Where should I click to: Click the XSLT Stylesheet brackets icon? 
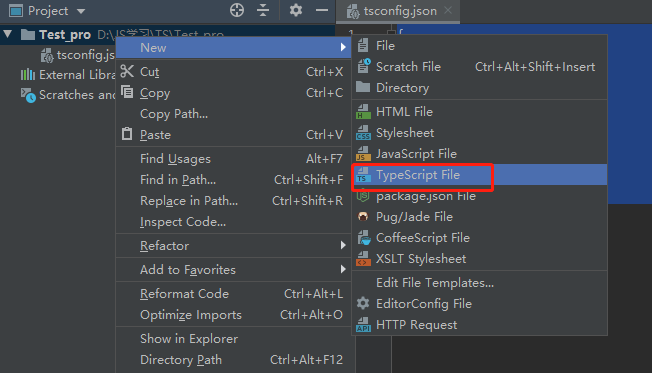pyautogui.click(x=363, y=259)
